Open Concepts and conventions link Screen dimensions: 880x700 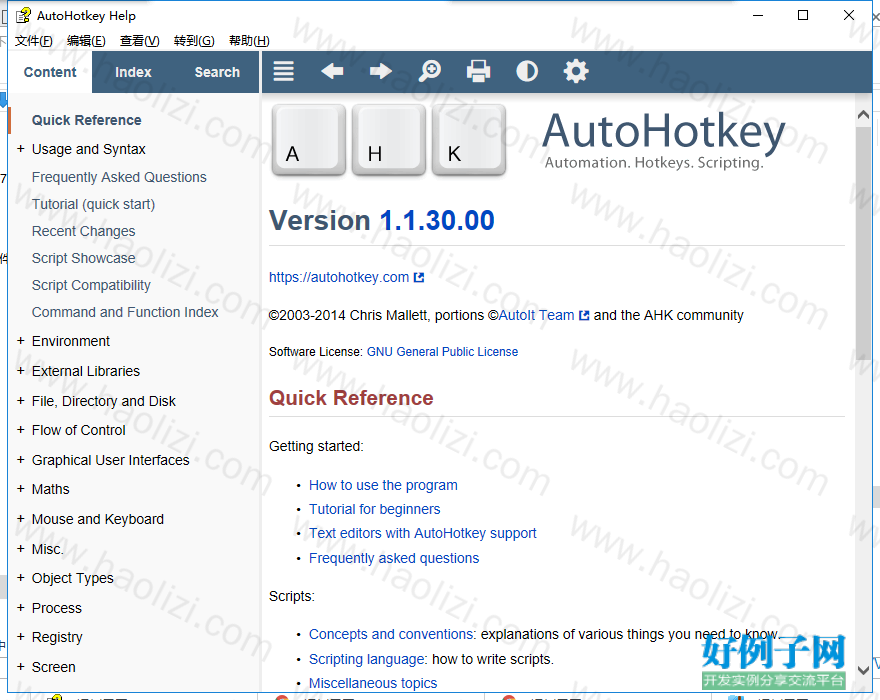[x=391, y=634]
